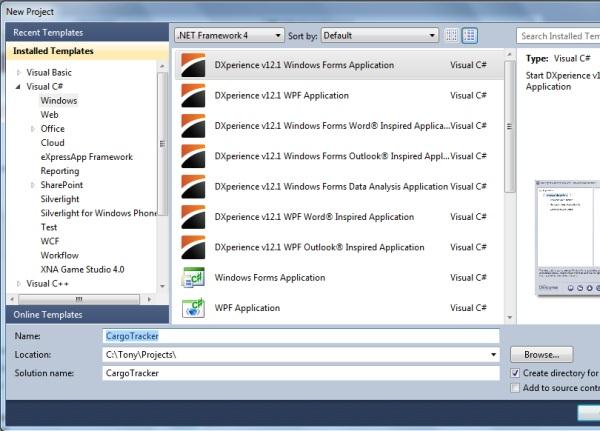Click the tree panel vertical scrollbar thumb
600x431 pixels.
162,144
